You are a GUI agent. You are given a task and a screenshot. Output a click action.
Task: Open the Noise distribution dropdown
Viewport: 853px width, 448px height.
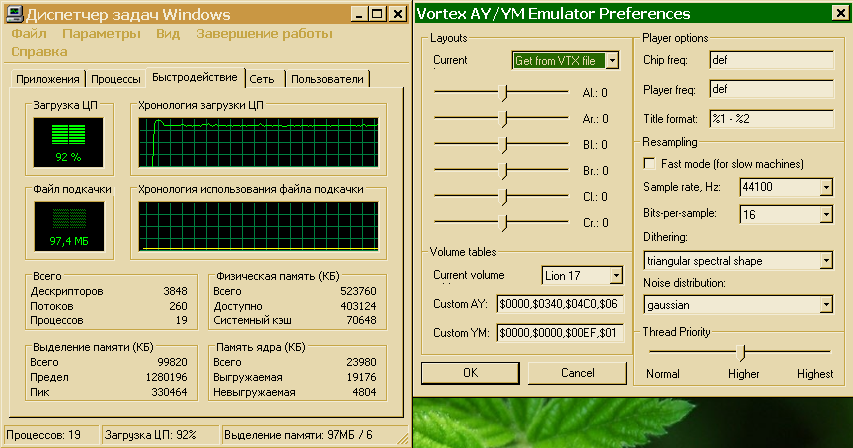(825, 304)
